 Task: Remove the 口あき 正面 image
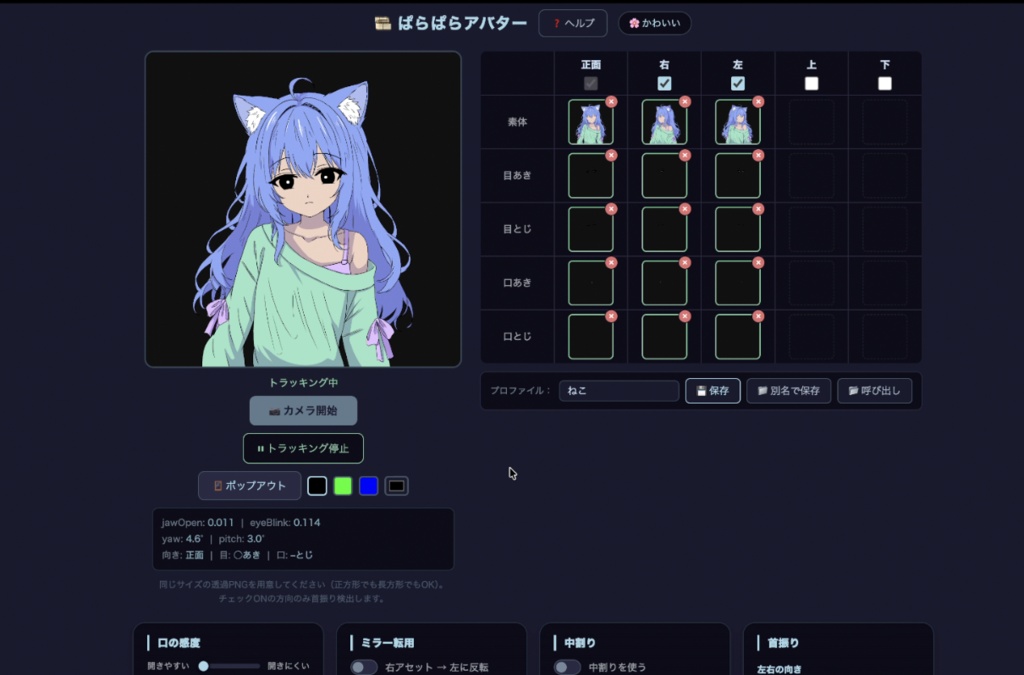pos(611,262)
